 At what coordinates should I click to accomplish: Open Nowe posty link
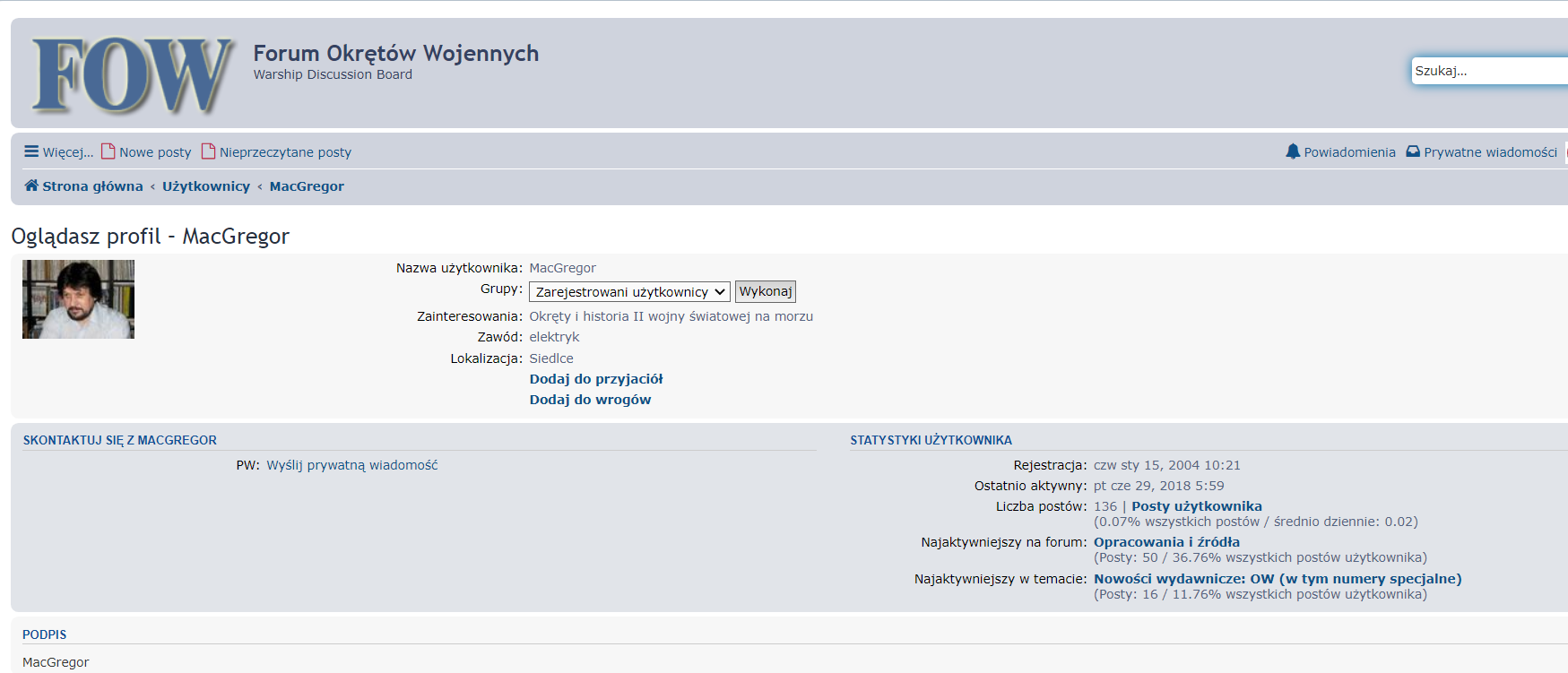click(x=155, y=152)
